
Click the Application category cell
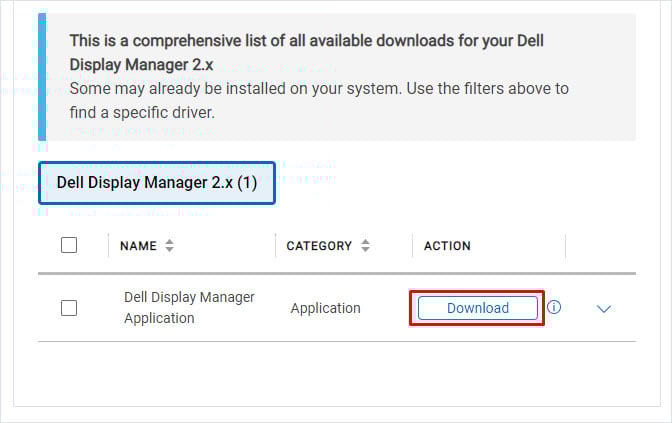[x=325, y=308]
